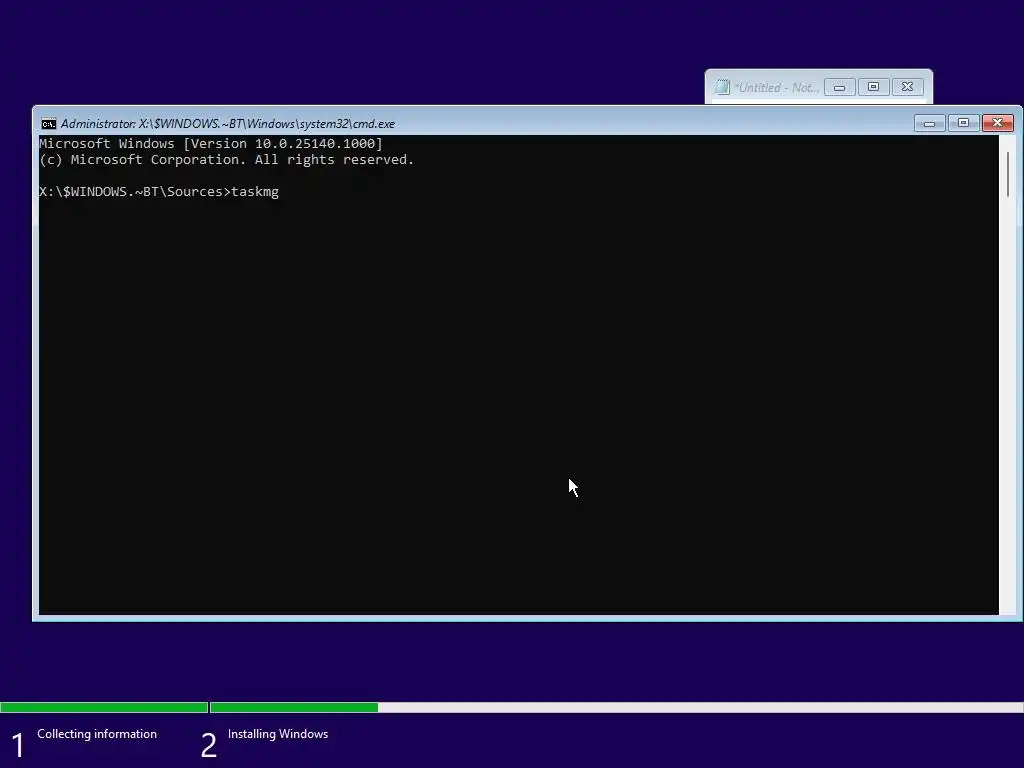Screen dimensions: 1024x768
Task: Click the Notepad icon in Untitled window
Action: (722, 87)
